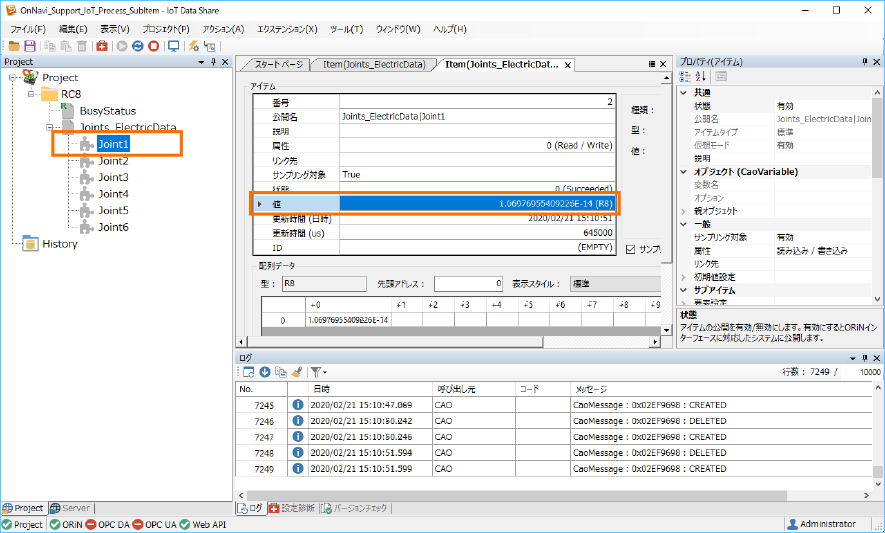
Task: Open the 表示(V) menu
Action: click(x=115, y=29)
